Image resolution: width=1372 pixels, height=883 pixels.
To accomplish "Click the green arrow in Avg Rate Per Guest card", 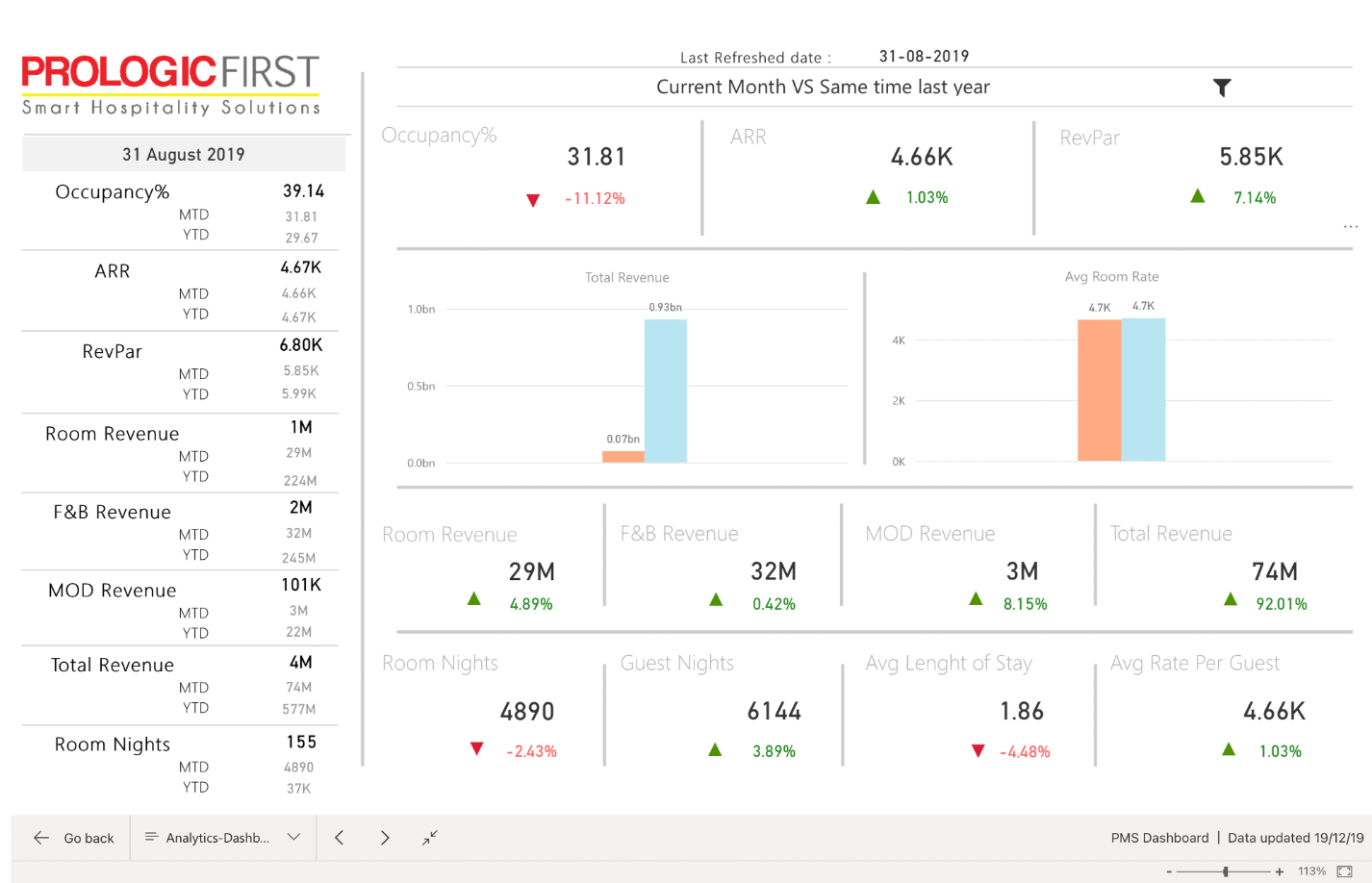I will click(1229, 748).
